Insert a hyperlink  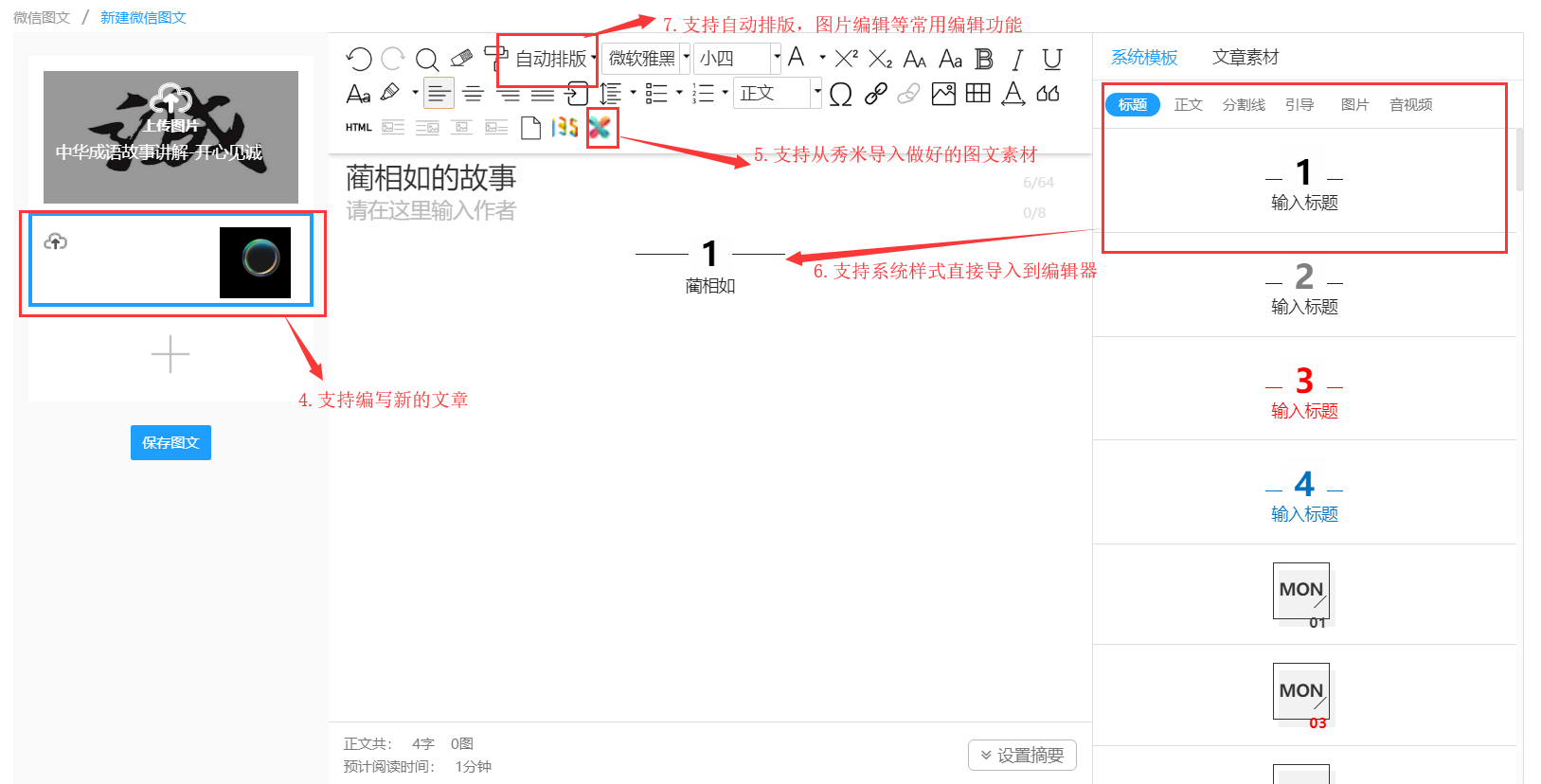point(875,93)
